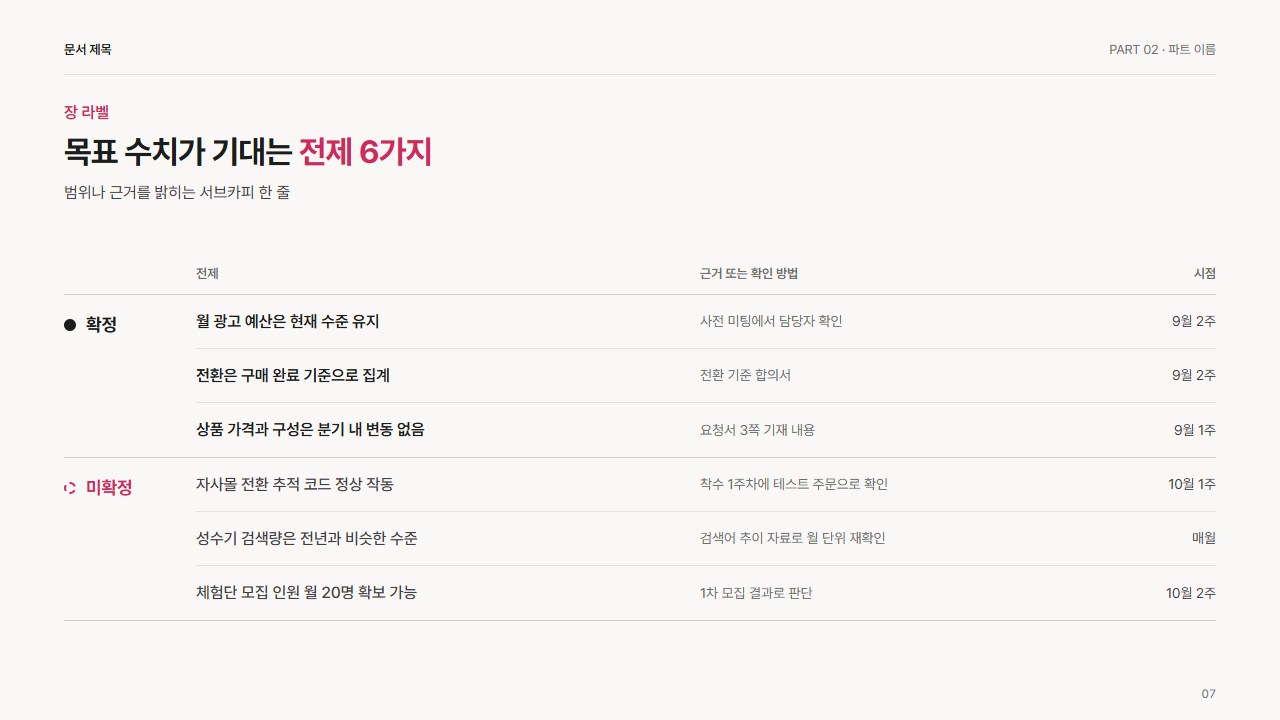The height and width of the screenshot is (720, 1280).
Task: Click the solid circle icon beside 확정
Action: pos(70,325)
